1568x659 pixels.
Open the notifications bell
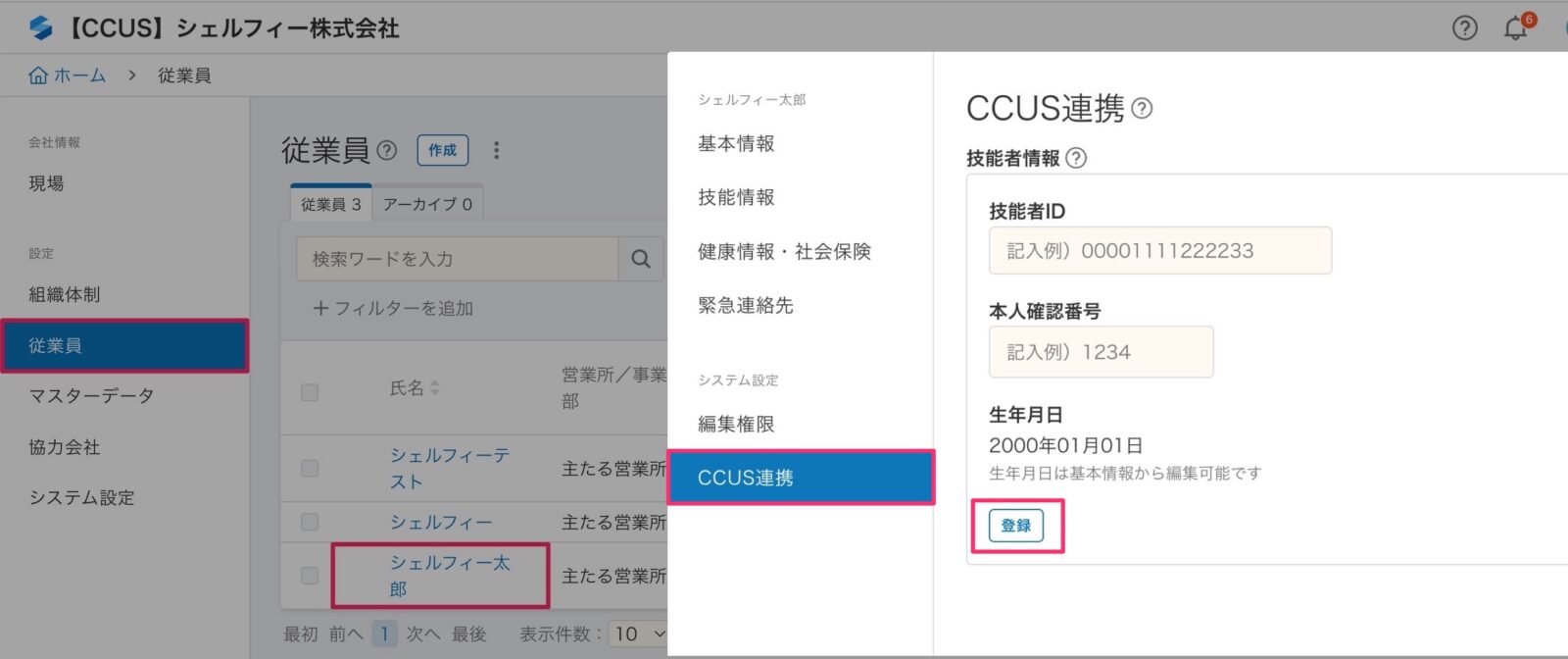[x=1515, y=28]
